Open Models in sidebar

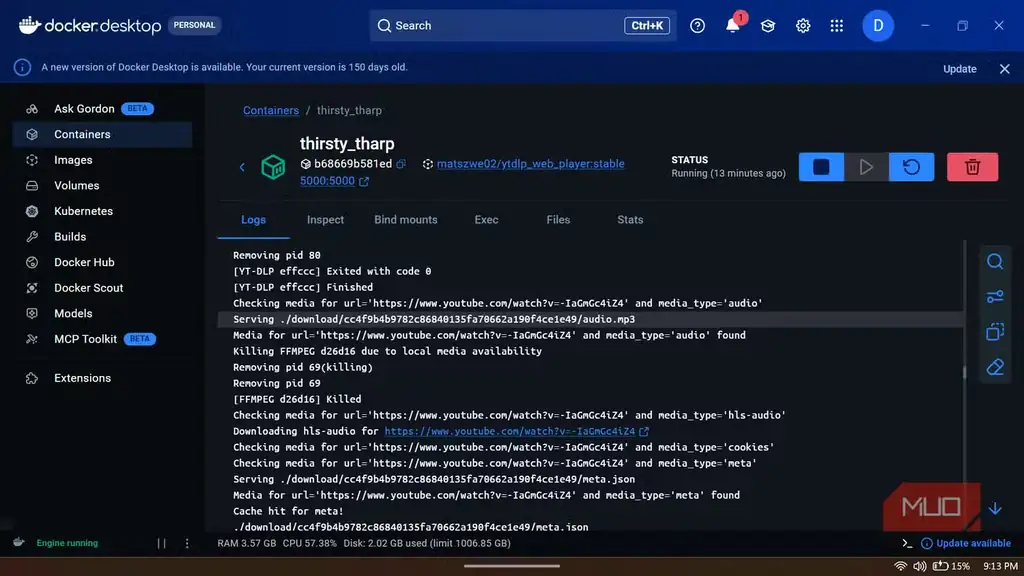(103, 313)
